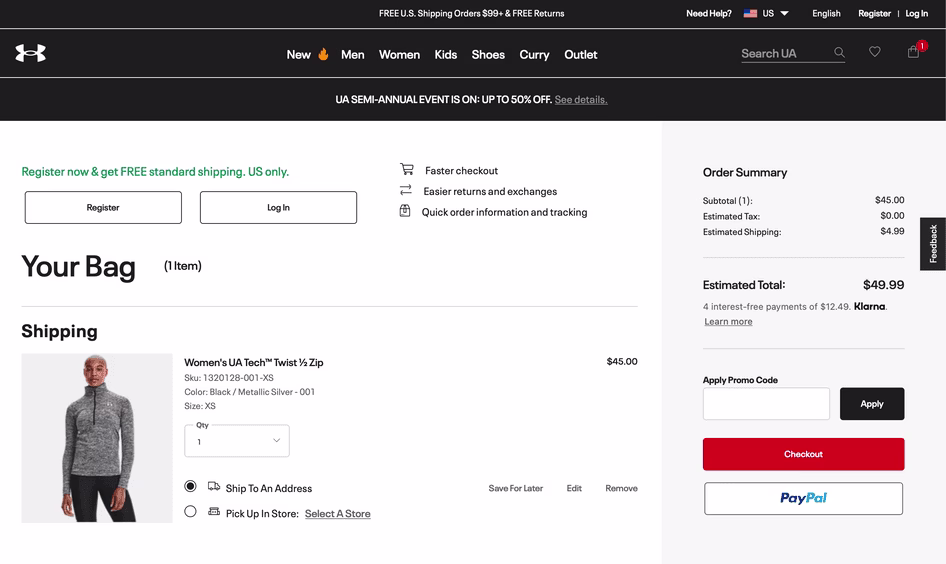Remove the item from the bag

click(x=621, y=488)
